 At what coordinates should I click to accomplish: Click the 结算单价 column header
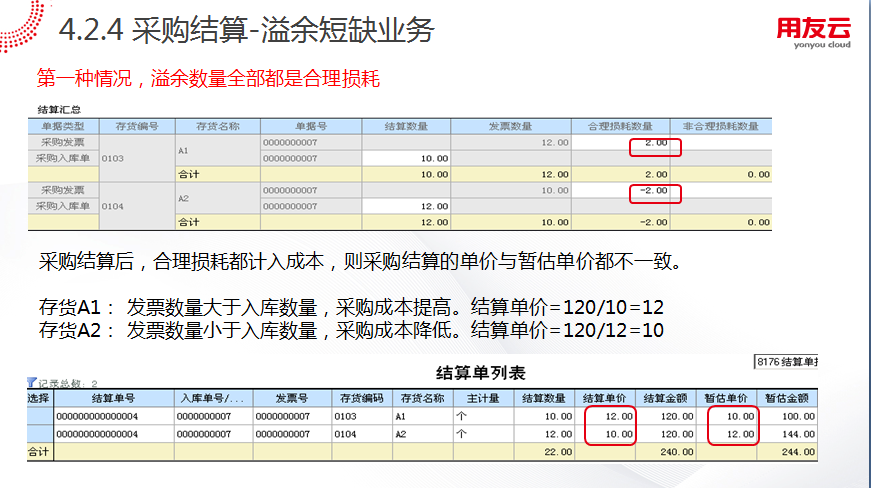(x=605, y=398)
